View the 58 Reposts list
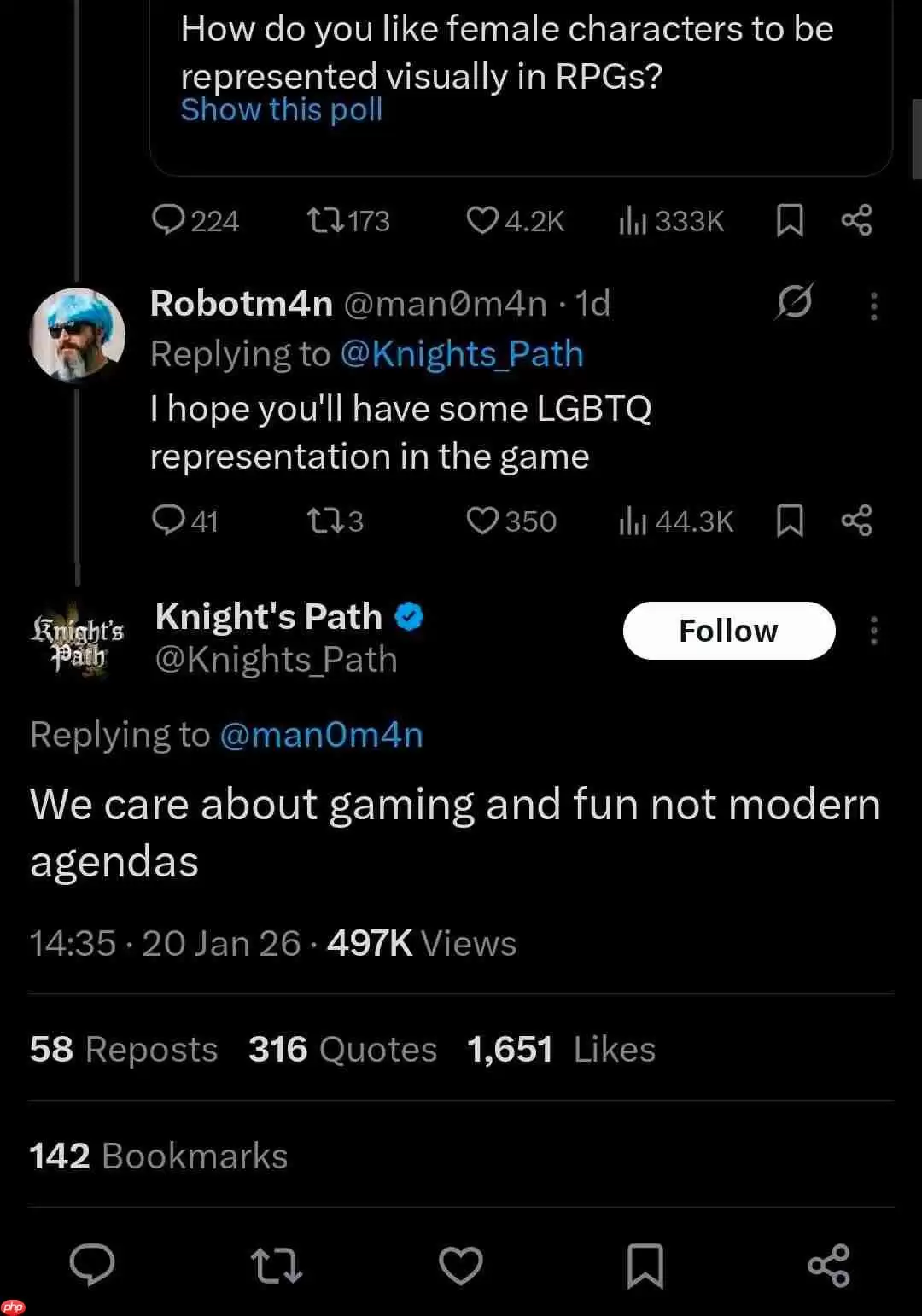The image size is (922, 1316). (124, 1050)
